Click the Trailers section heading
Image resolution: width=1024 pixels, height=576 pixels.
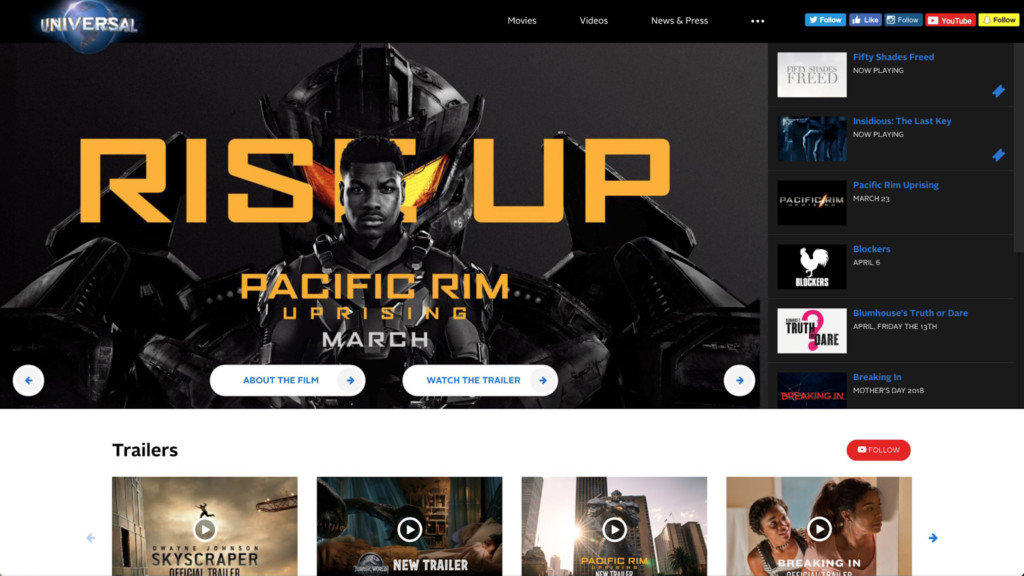145,450
